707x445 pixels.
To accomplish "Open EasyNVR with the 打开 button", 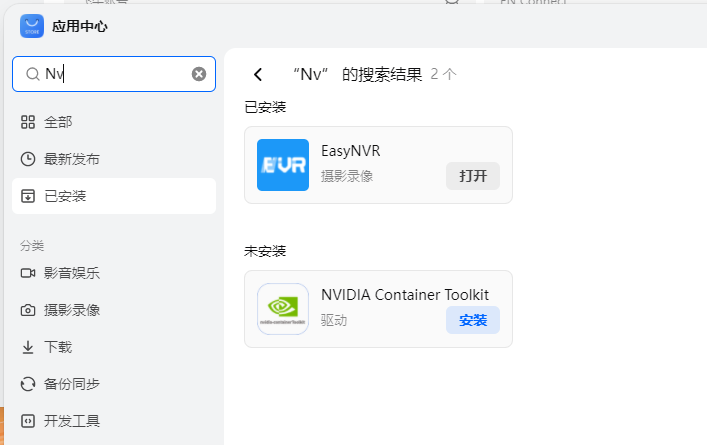I will 473,176.
